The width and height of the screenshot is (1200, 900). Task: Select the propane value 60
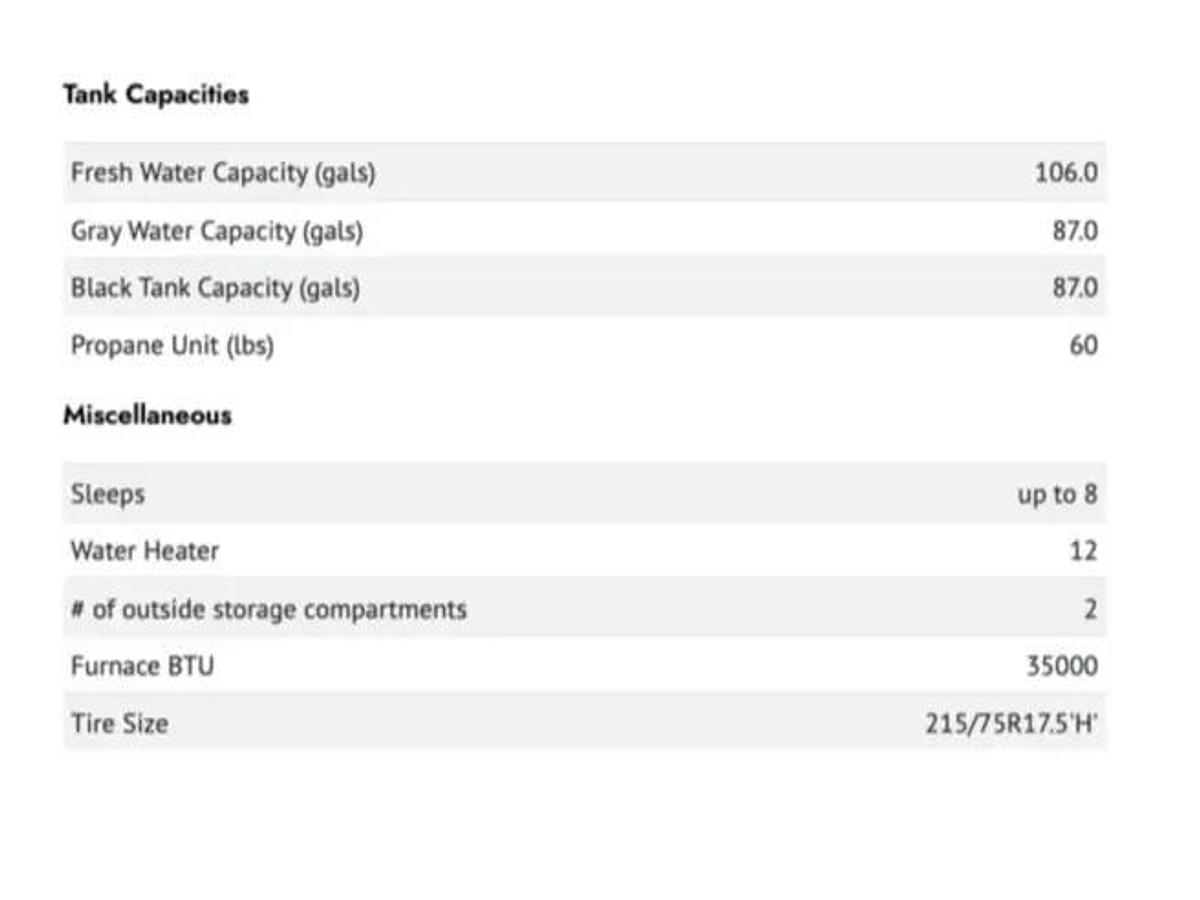tap(1083, 346)
